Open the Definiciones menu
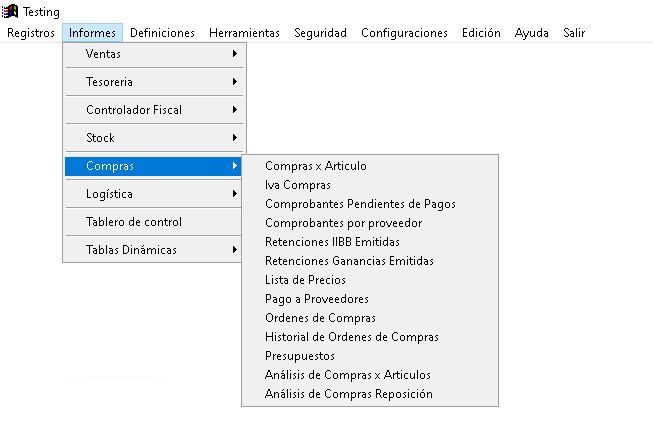 (162, 33)
